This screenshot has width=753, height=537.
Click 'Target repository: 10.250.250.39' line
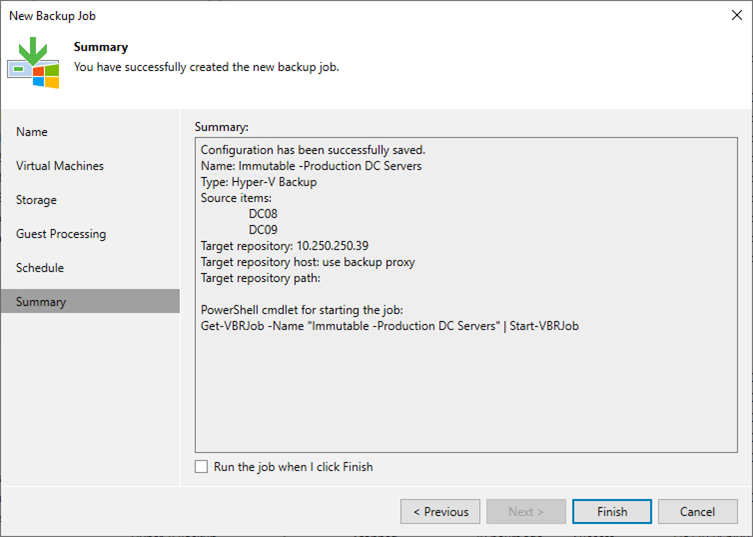285,246
